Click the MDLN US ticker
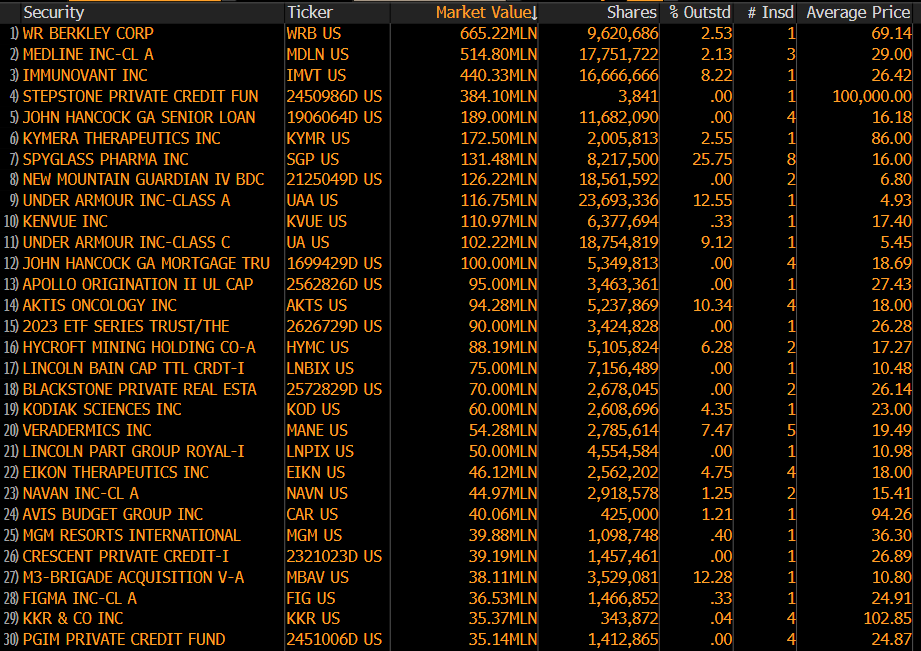The width and height of the screenshot is (921, 651). (x=318, y=55)
